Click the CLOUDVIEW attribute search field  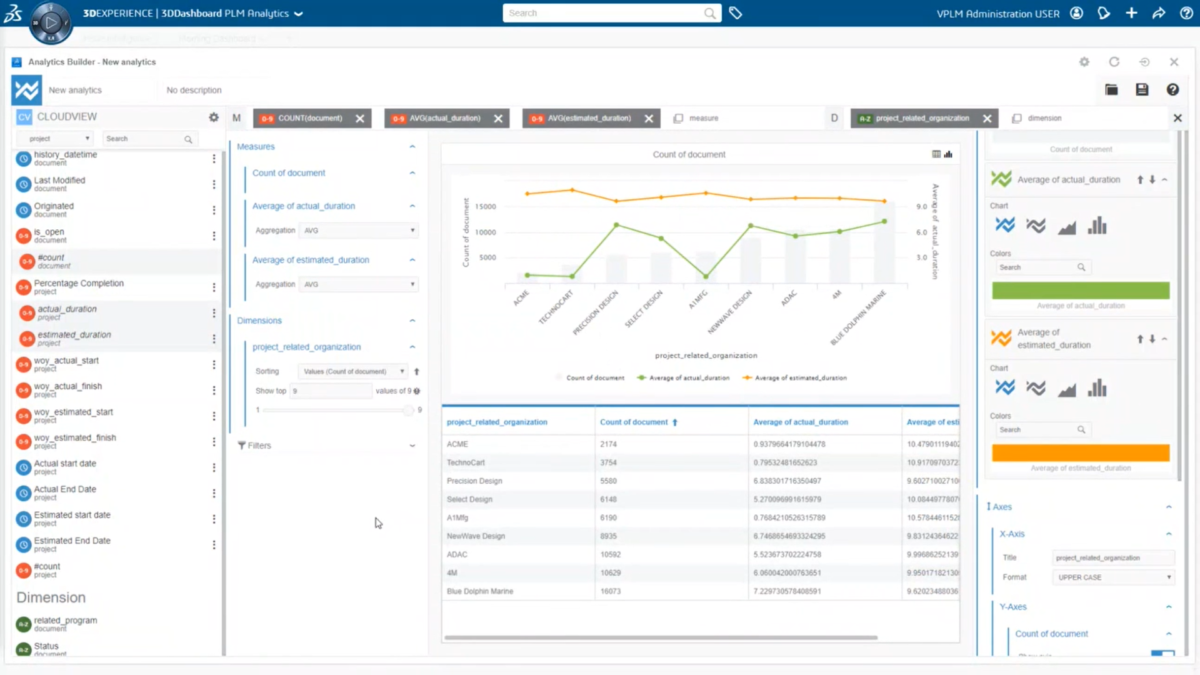[150, 139]
